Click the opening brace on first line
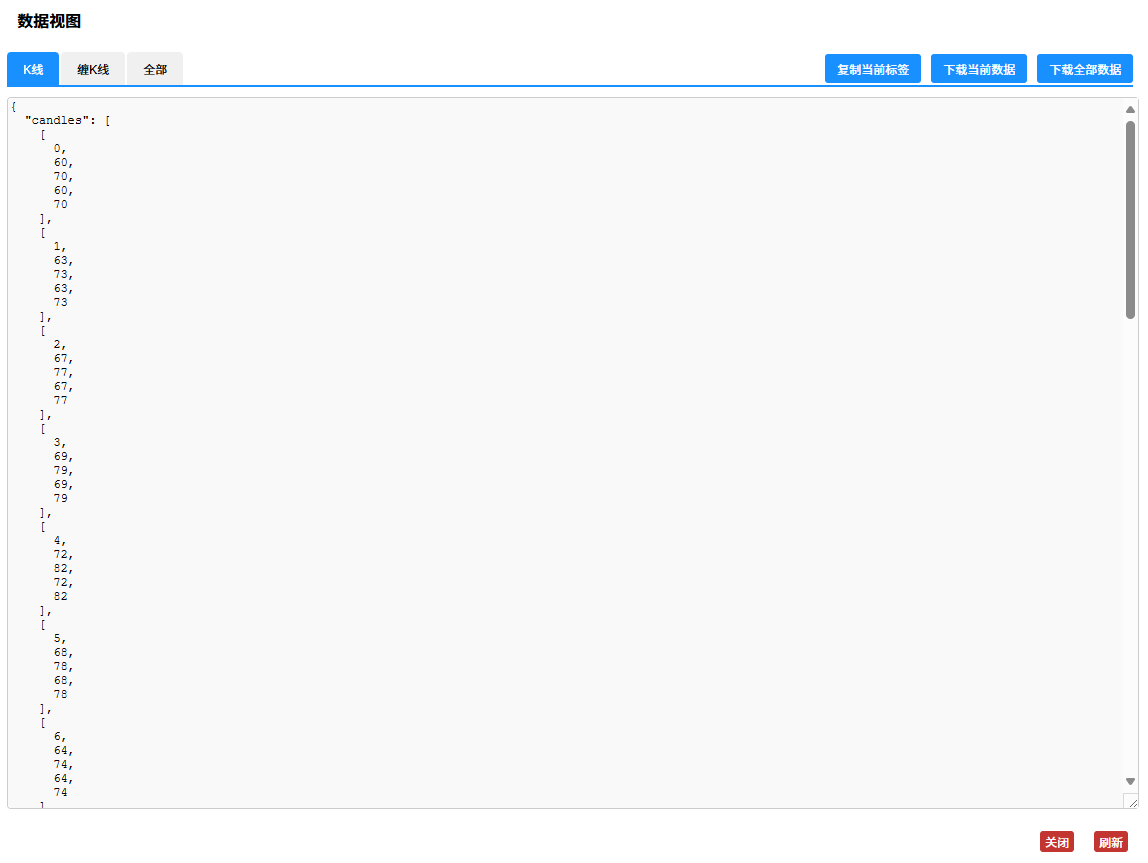 point(13,106)
